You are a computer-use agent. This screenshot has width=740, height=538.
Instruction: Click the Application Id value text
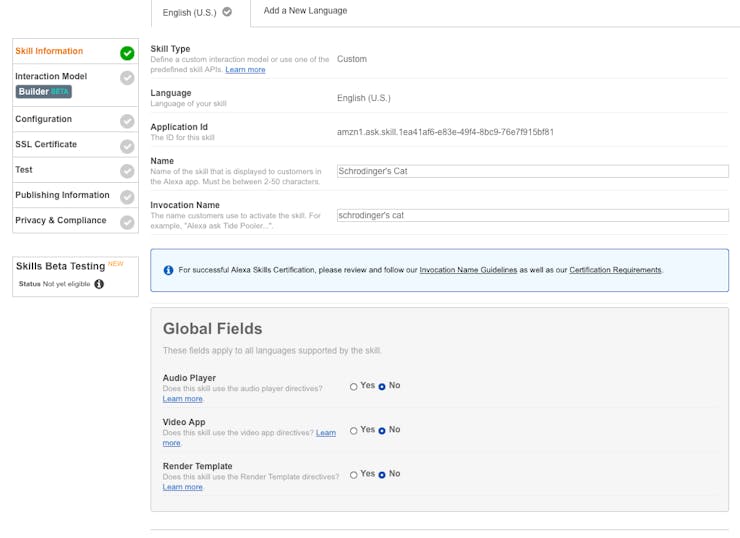tap(445, 132)
